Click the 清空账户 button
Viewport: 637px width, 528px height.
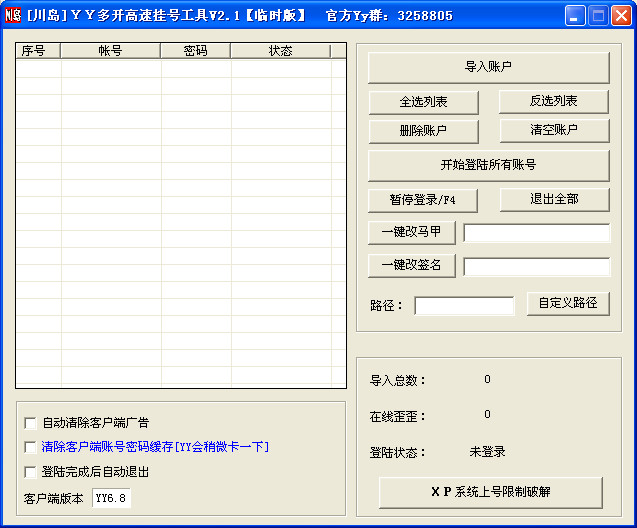(555, 130)
